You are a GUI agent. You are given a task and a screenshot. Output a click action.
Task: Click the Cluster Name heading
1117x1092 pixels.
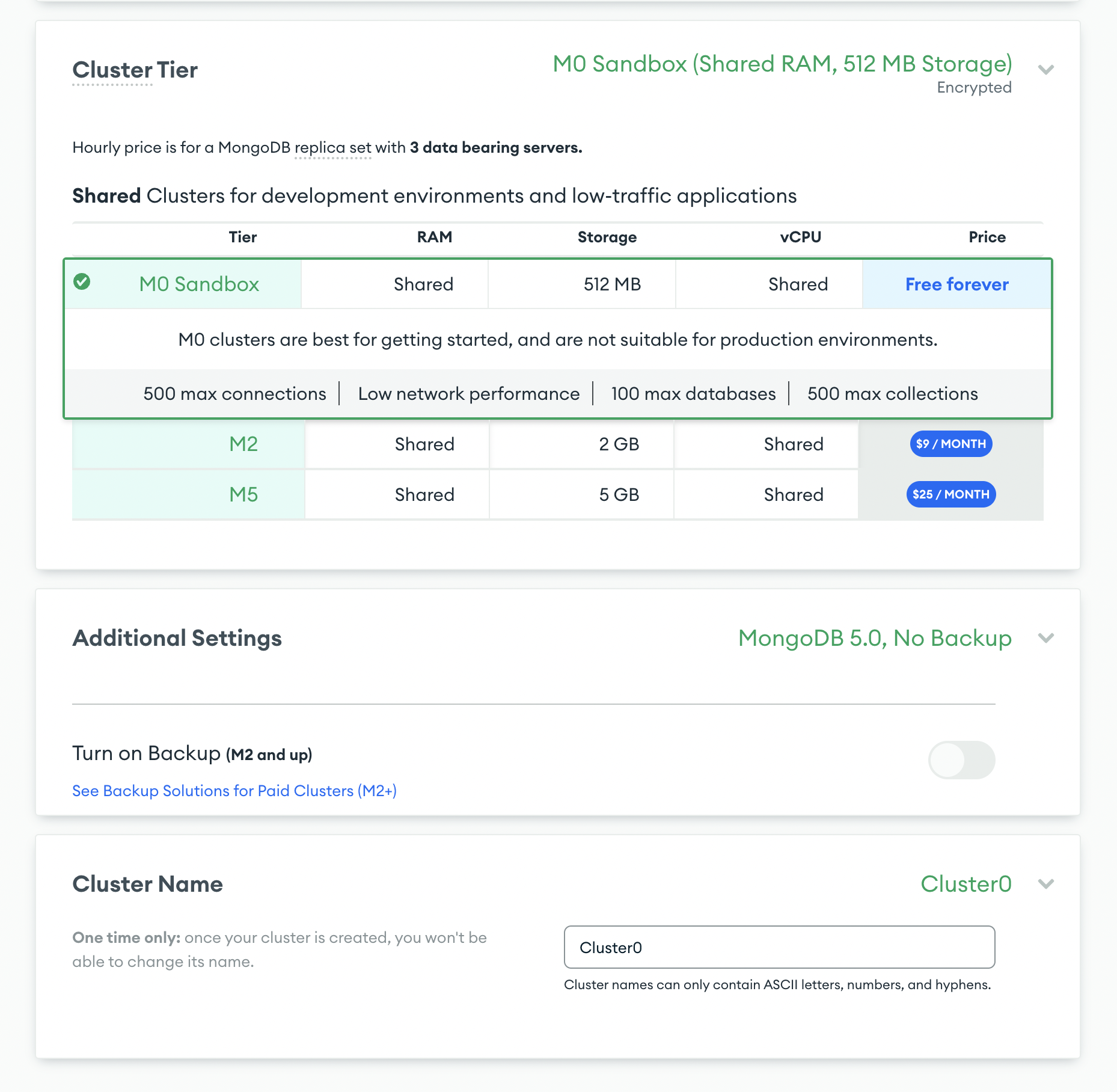(x=148, y=884)
